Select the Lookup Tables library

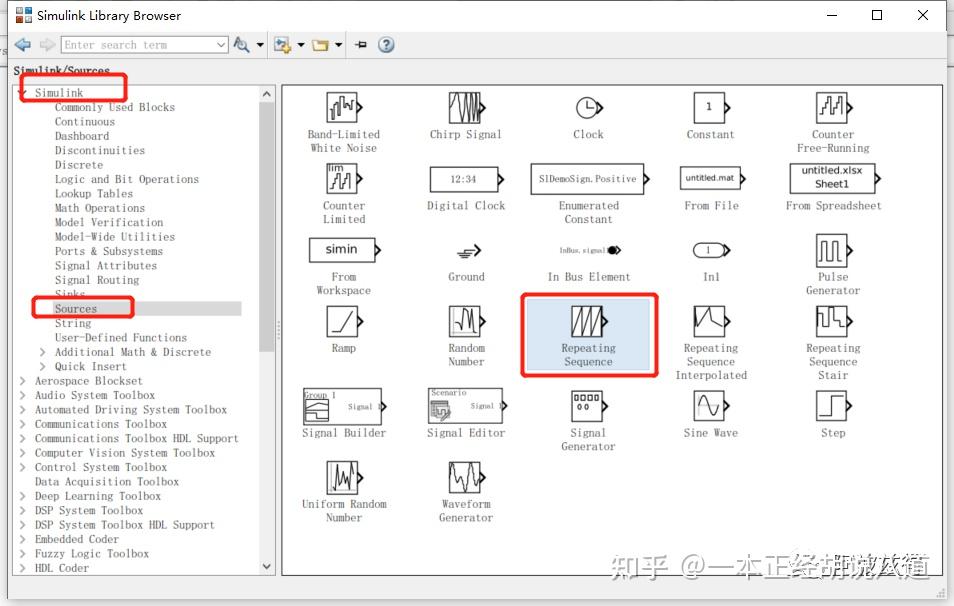point(94,193)
